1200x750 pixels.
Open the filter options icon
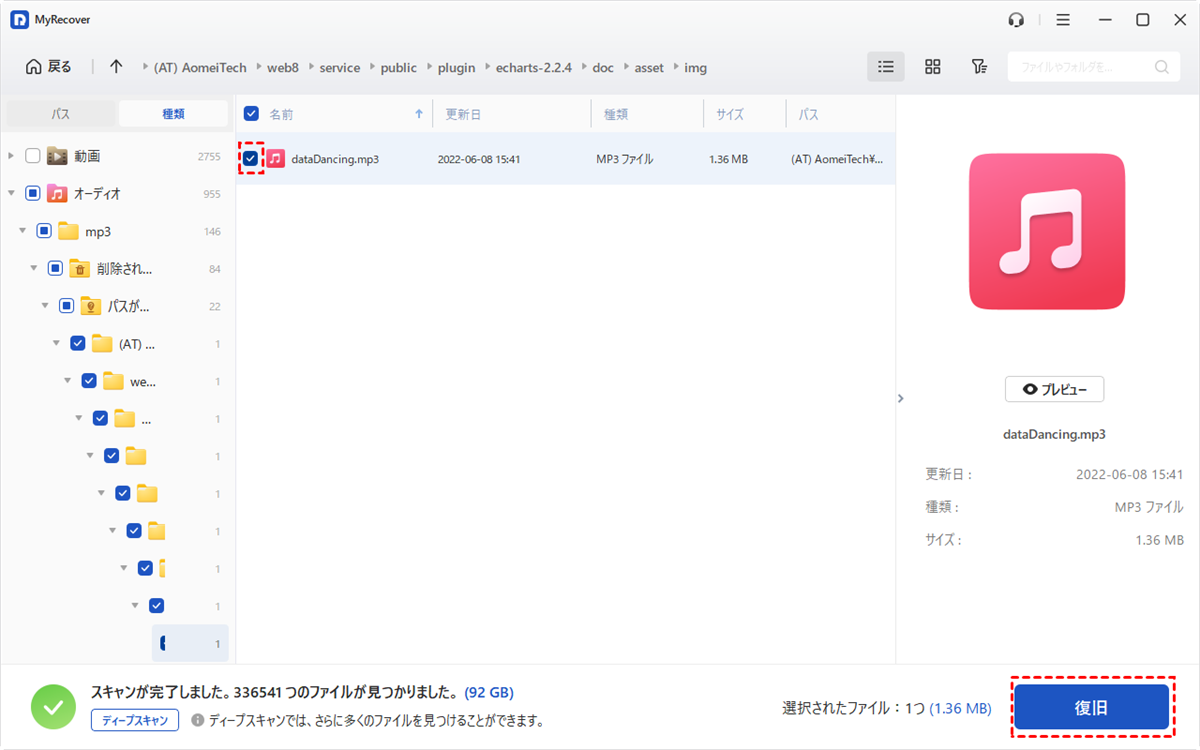tap(979, 67)
